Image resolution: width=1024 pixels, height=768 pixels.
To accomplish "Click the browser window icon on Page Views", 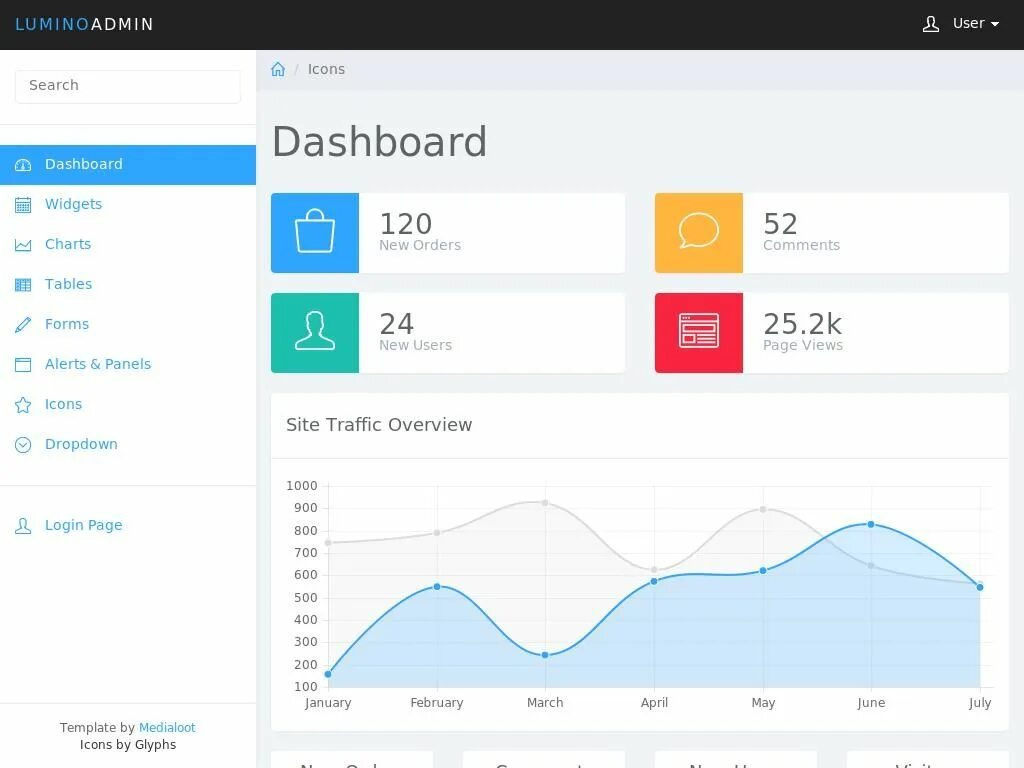I will pos(699,330).
